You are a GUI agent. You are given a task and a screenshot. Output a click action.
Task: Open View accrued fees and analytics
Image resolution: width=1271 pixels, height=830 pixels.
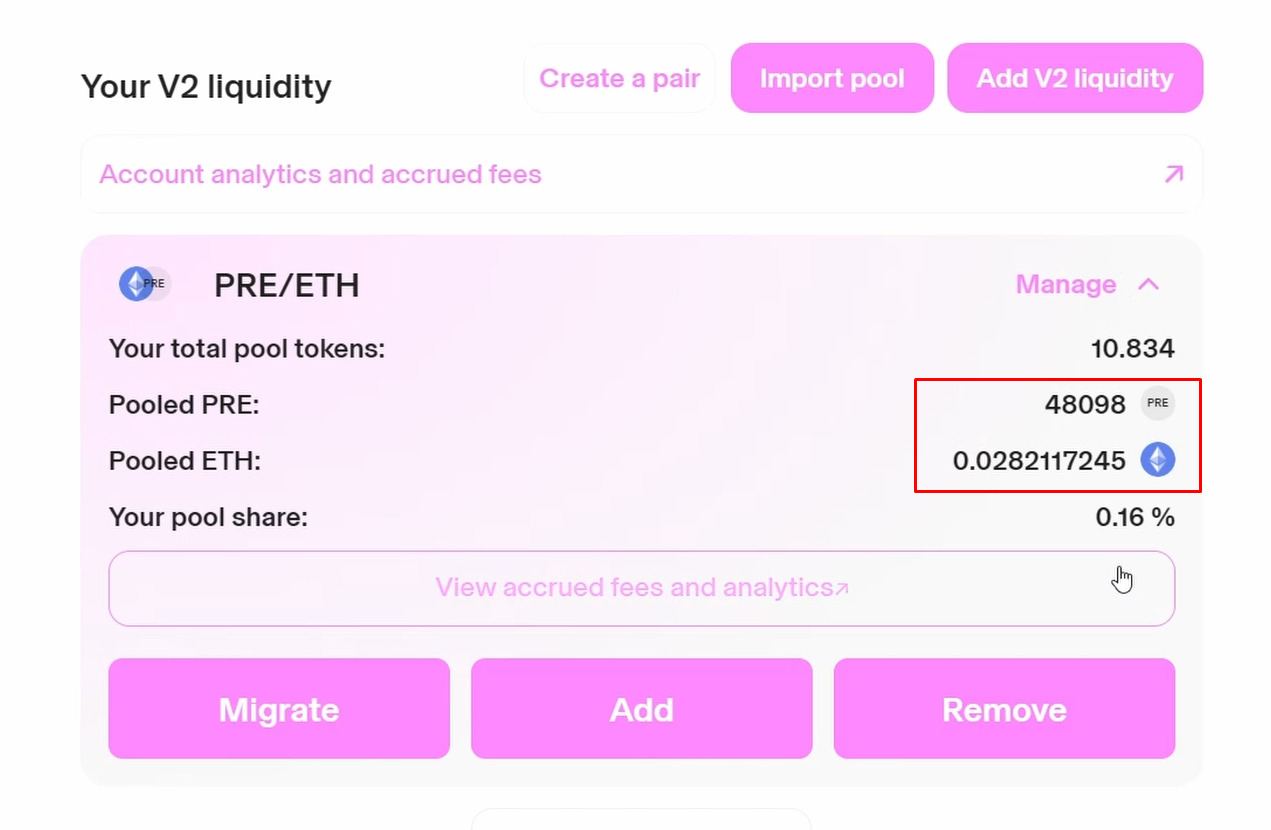[x=634, y=588]
